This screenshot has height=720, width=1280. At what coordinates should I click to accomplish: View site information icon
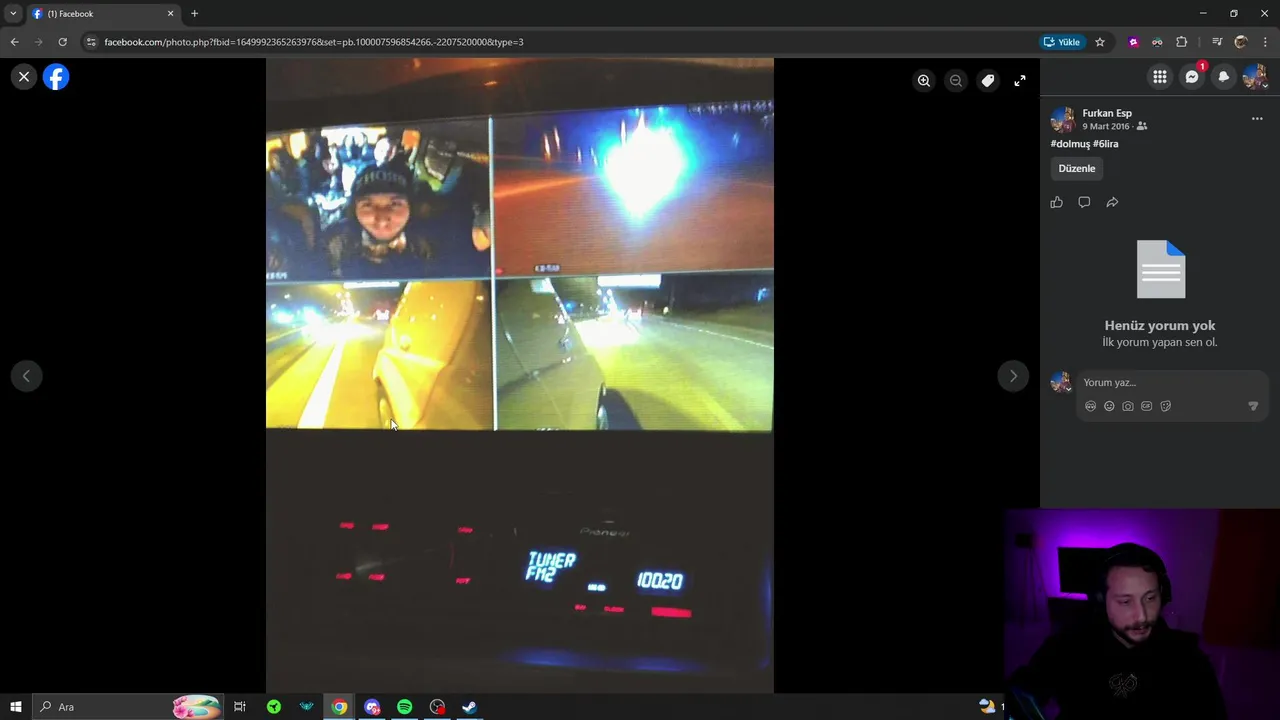[x=91, y=42]
